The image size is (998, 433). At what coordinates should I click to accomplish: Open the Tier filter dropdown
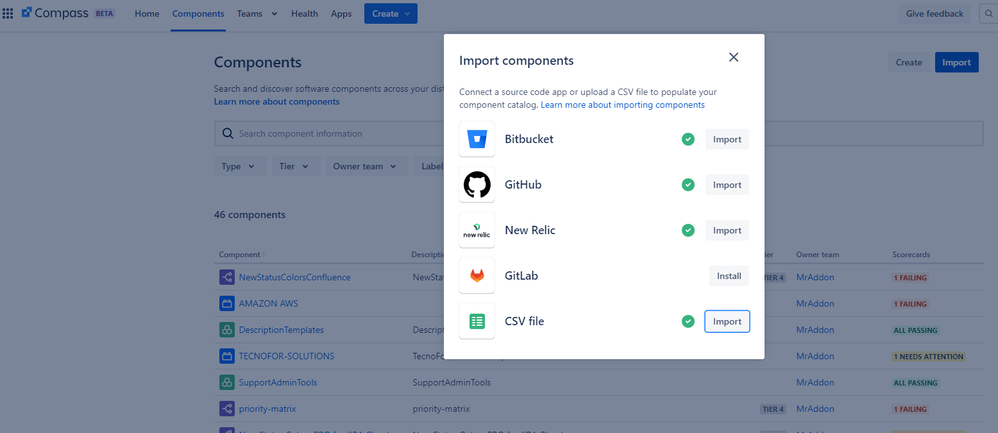pos(294,166)
